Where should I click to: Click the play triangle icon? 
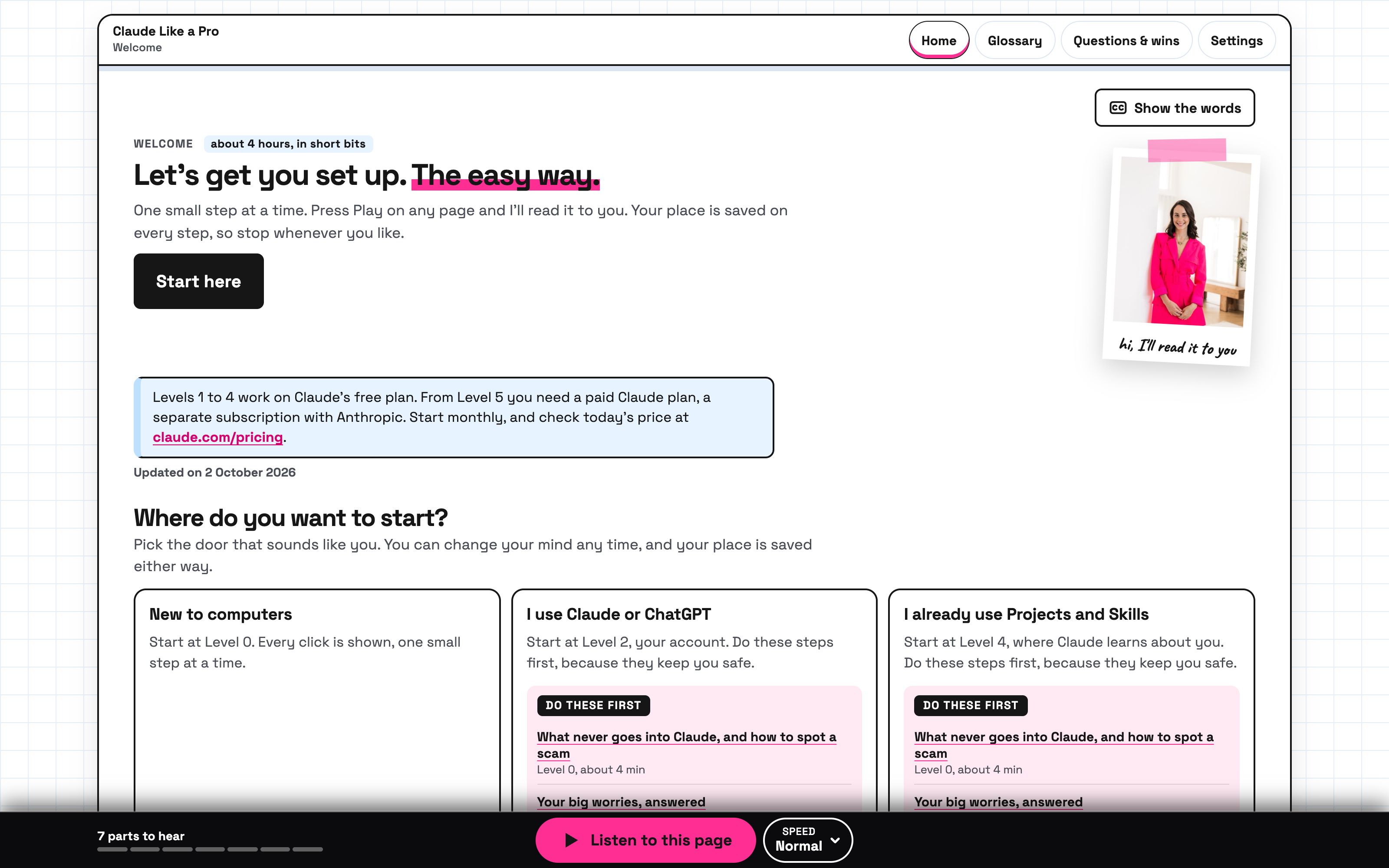pos(571,841)
